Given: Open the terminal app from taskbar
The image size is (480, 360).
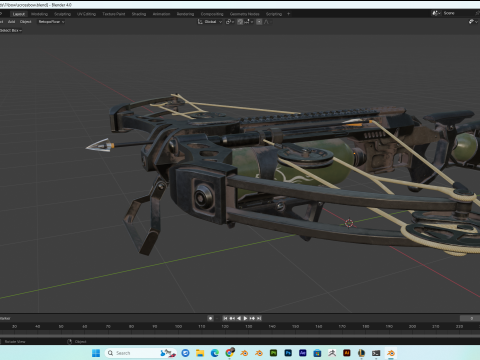Looking at the screenshot, I should click(376, 353).
